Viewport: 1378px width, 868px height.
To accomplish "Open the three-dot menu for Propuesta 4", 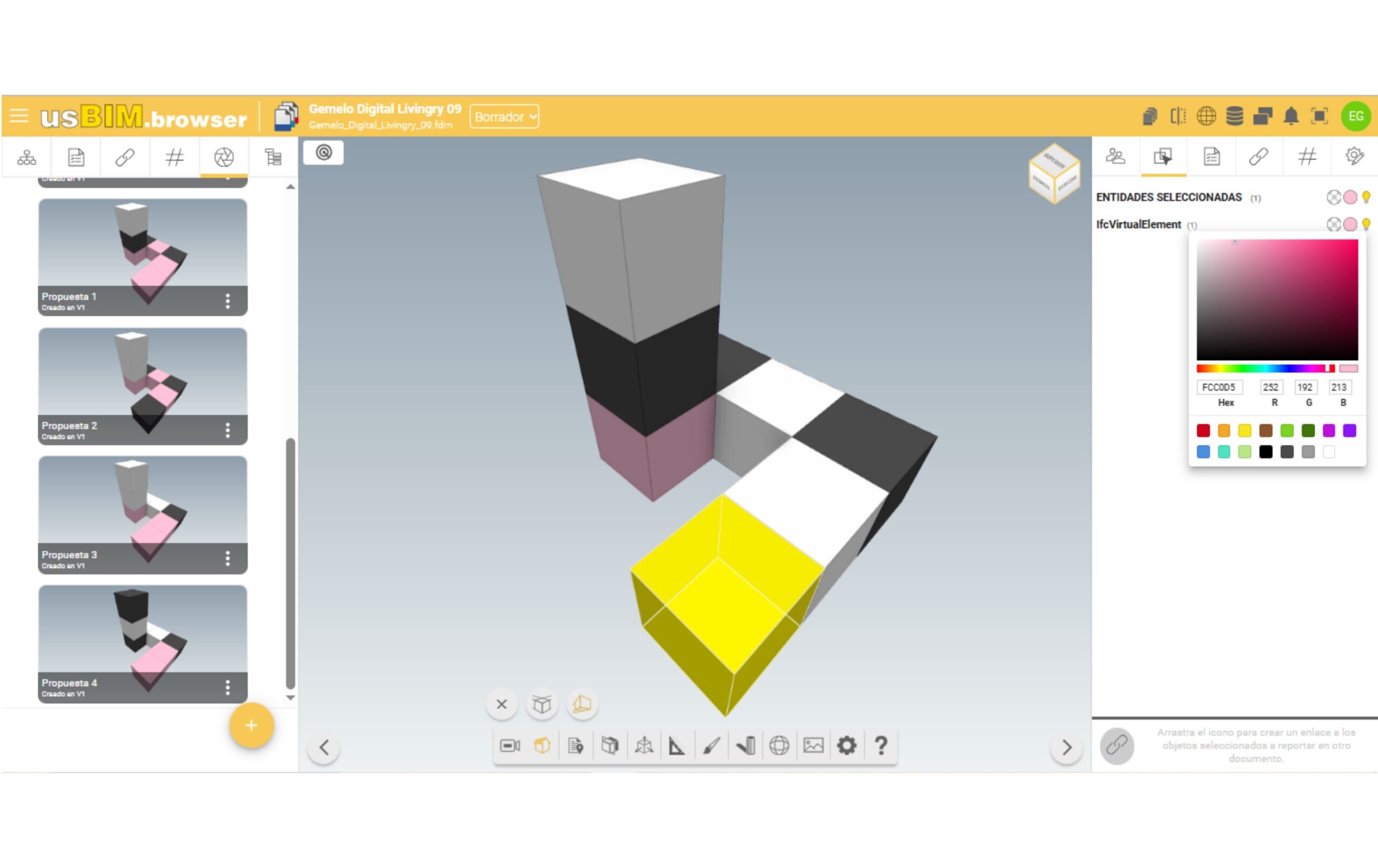I will click(x=228, y=687).
